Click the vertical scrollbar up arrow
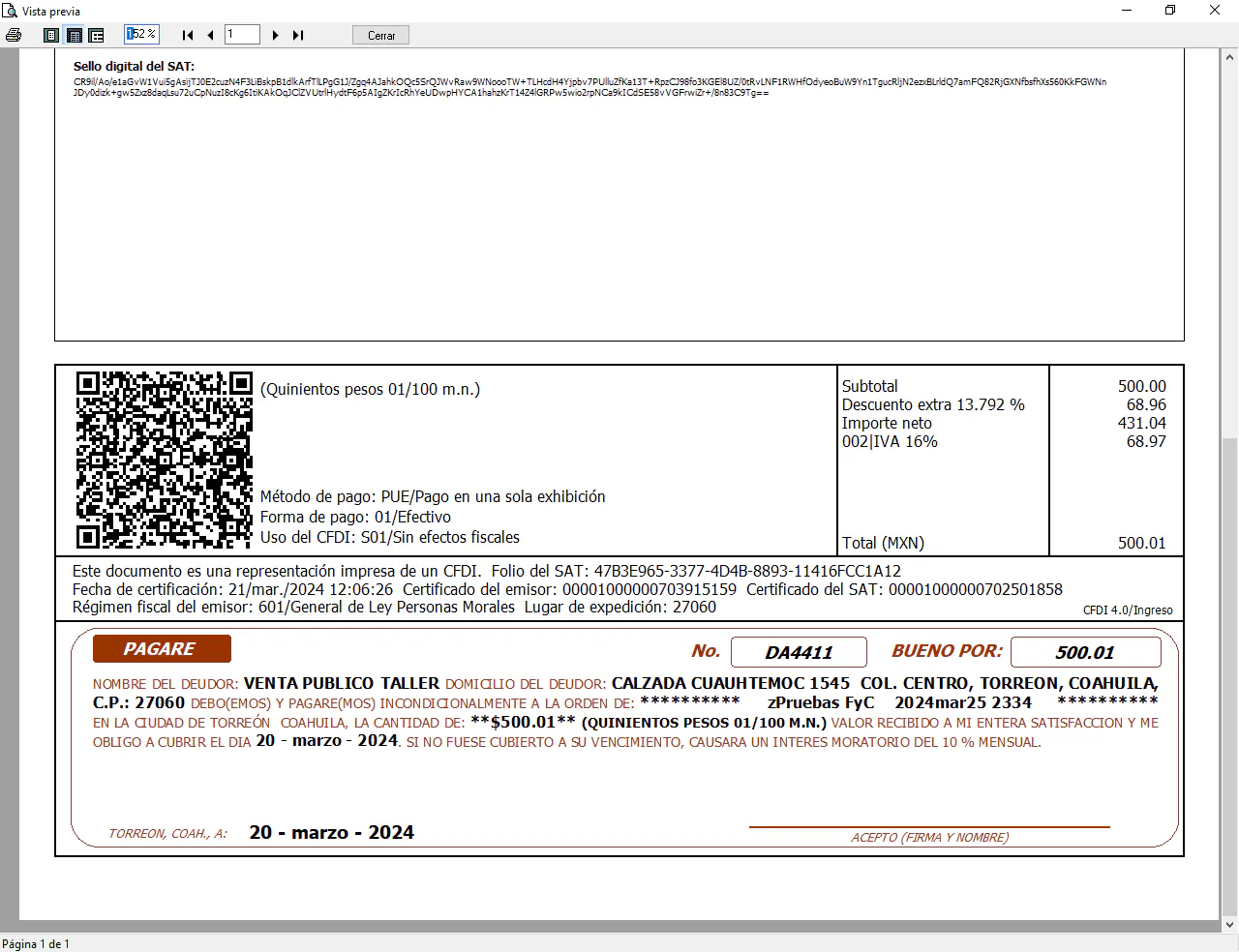This screenshot has width=1239, height=952. pos(1229,56)
